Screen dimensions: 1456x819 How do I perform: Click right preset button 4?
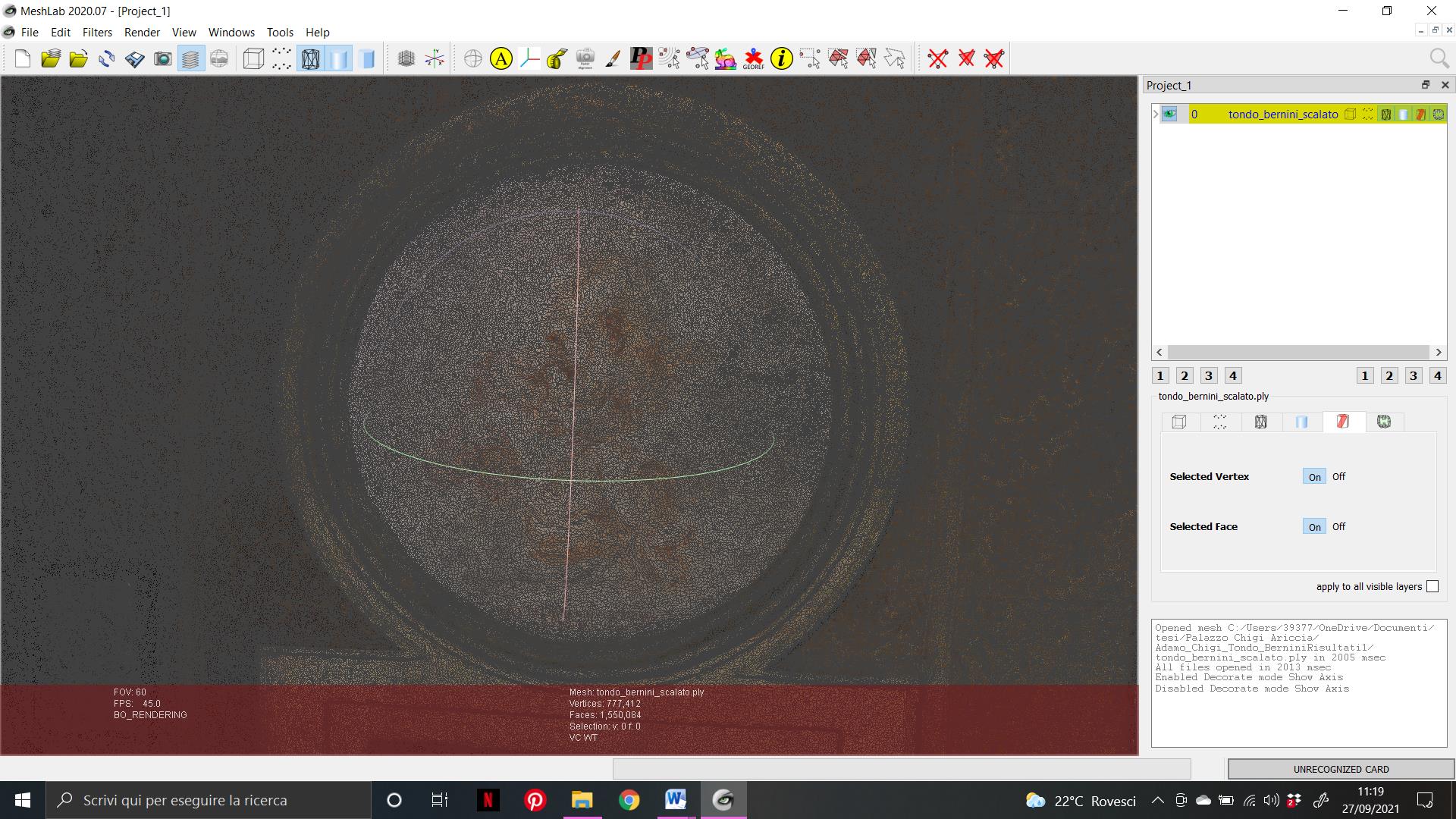(1438, 375)
